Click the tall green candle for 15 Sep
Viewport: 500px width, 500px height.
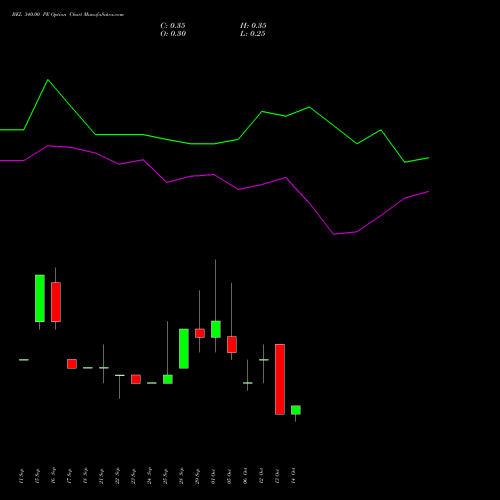pos(40,298)
